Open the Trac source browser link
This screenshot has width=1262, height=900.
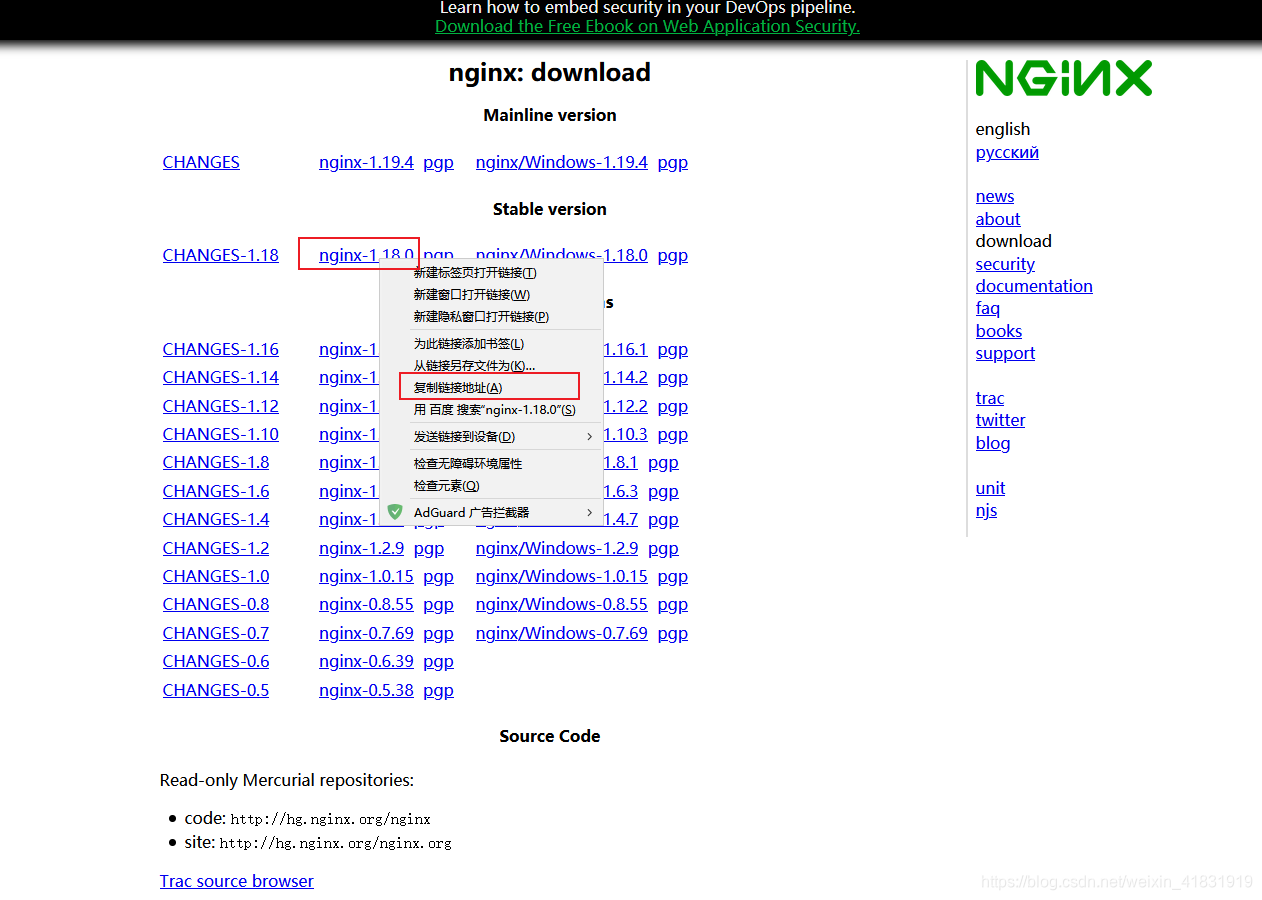(x=237, y=881)
